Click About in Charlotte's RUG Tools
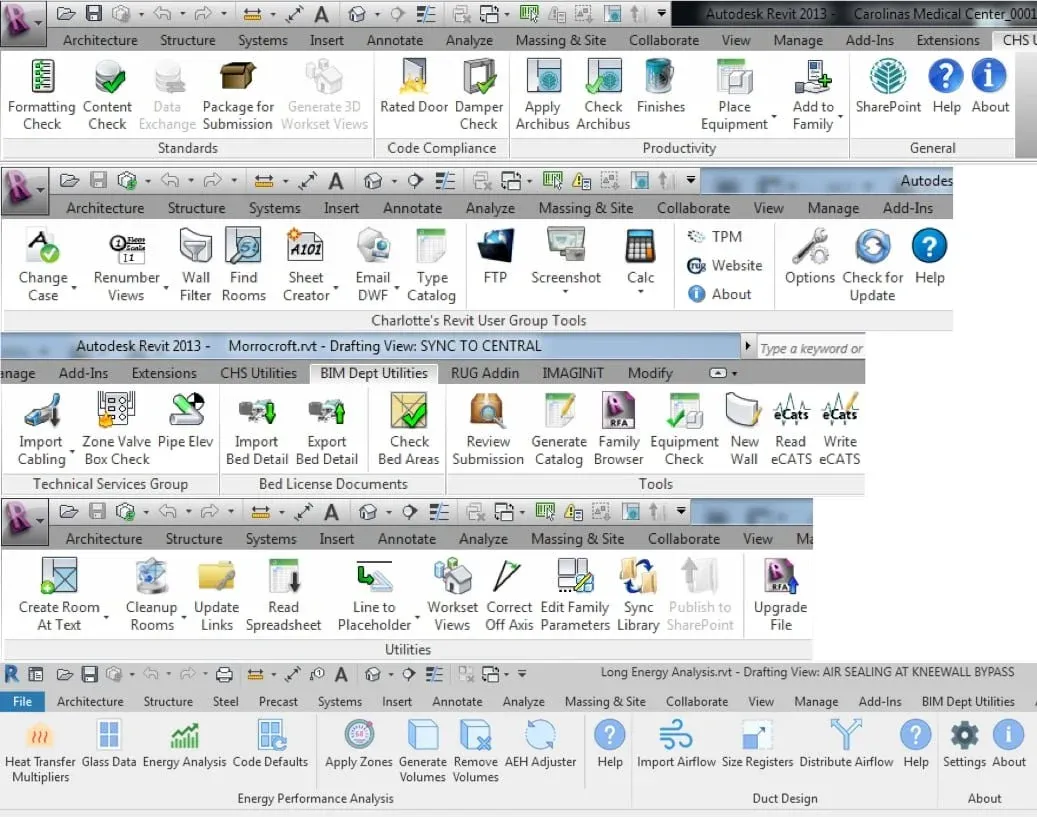 click(720, 294)
